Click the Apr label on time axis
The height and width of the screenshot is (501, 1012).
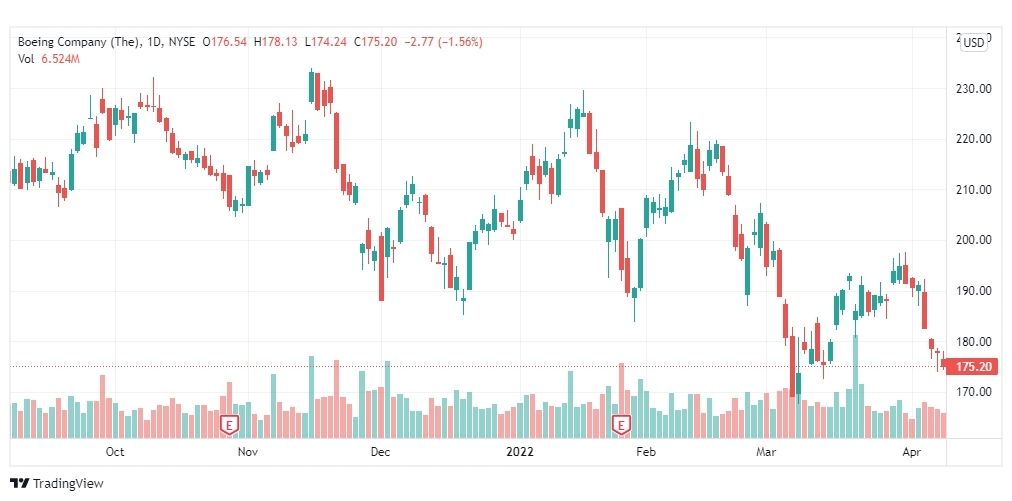[x=911, y=452]
